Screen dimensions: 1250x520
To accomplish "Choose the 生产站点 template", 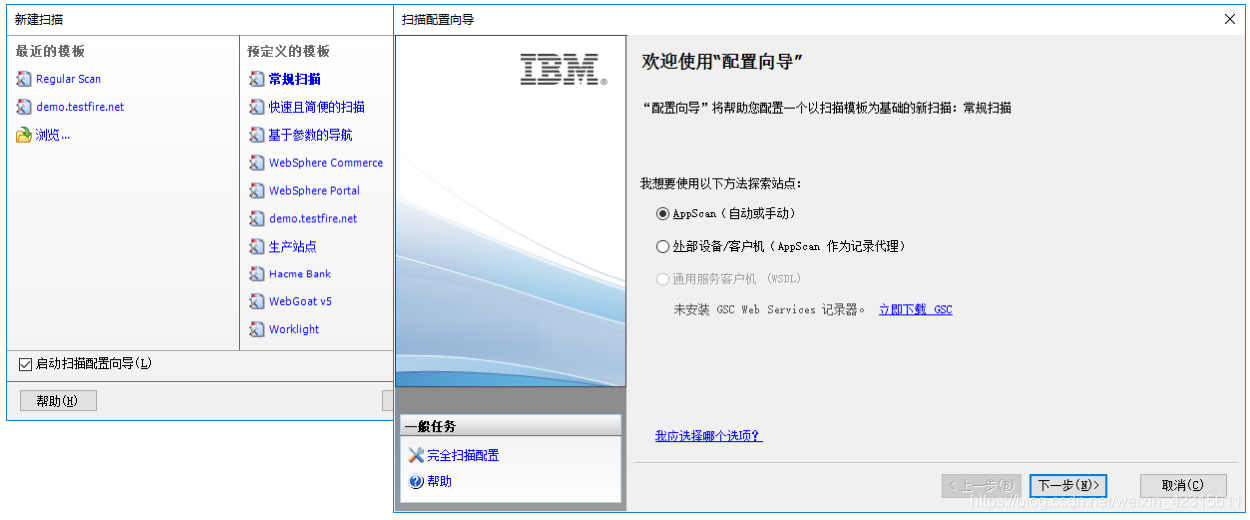I will (292, 247).
